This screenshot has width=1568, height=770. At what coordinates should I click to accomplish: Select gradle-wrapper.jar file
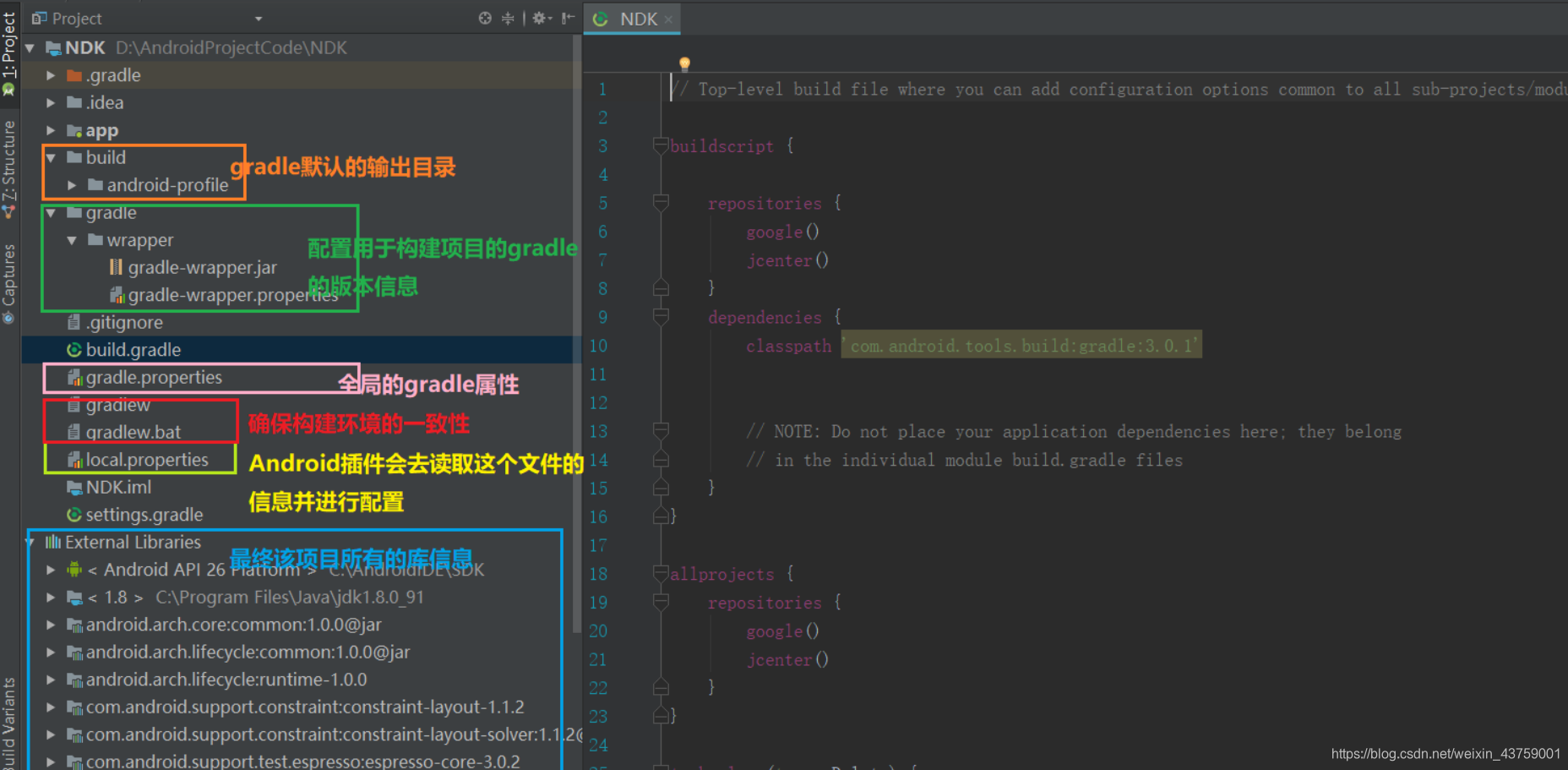pyautogui.click(x=202, y=267)
